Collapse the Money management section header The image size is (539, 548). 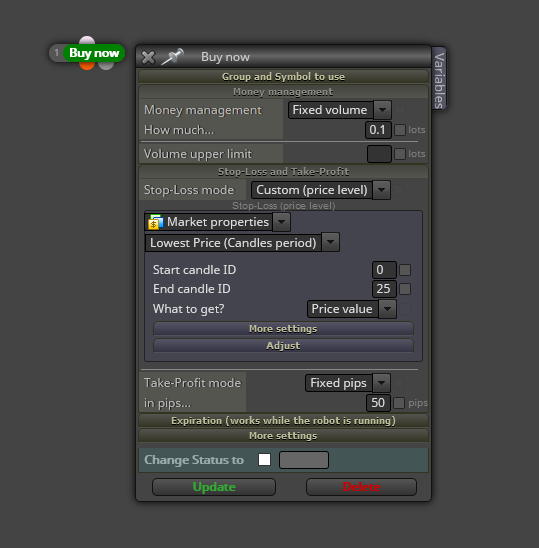click(x=283, y=92)
